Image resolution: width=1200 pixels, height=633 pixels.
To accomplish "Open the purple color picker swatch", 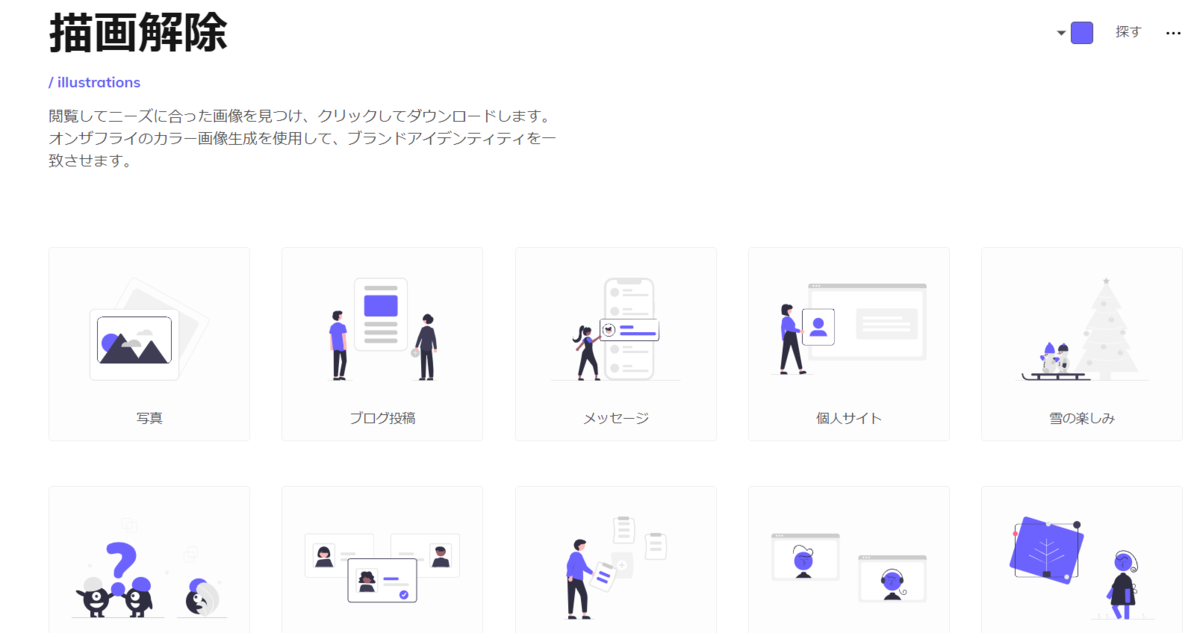I will tap(1081, 33).
